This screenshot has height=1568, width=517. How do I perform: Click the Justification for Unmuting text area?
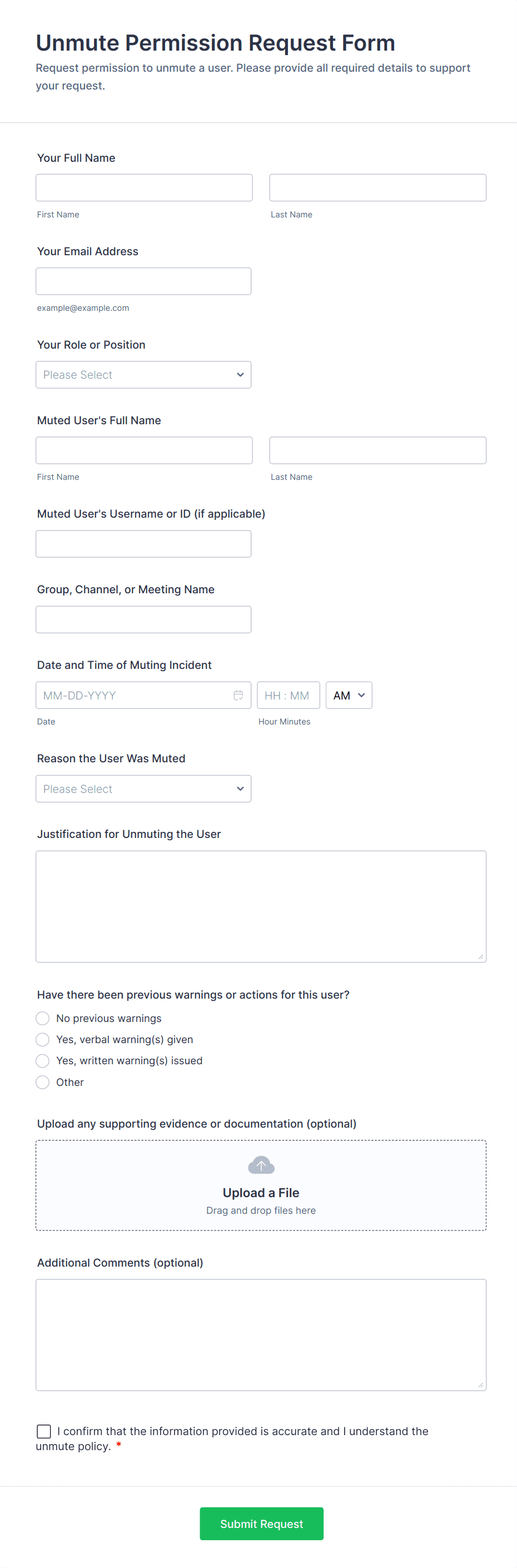click(261, 906)
